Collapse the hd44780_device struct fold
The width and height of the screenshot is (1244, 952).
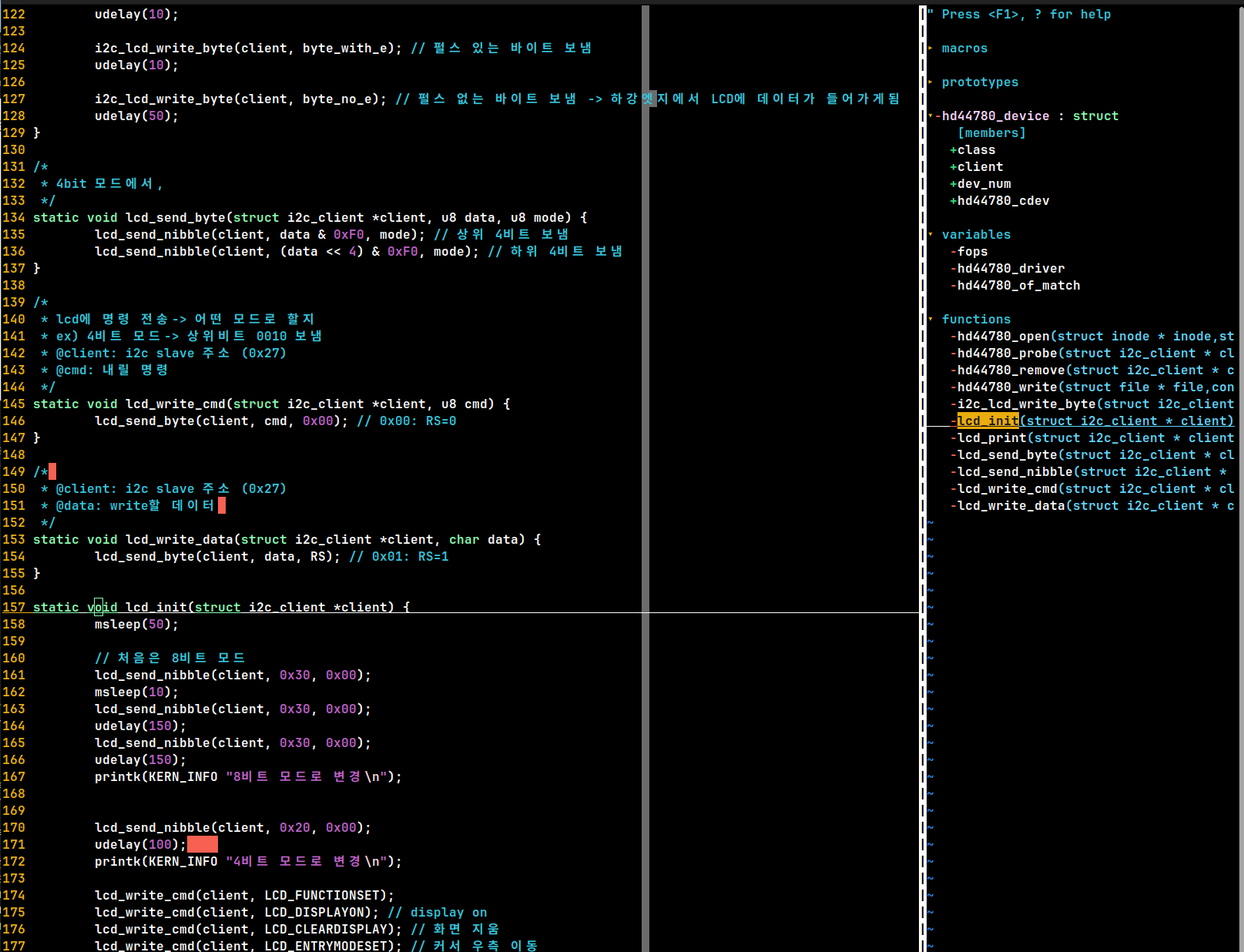[x=930, y=116]
